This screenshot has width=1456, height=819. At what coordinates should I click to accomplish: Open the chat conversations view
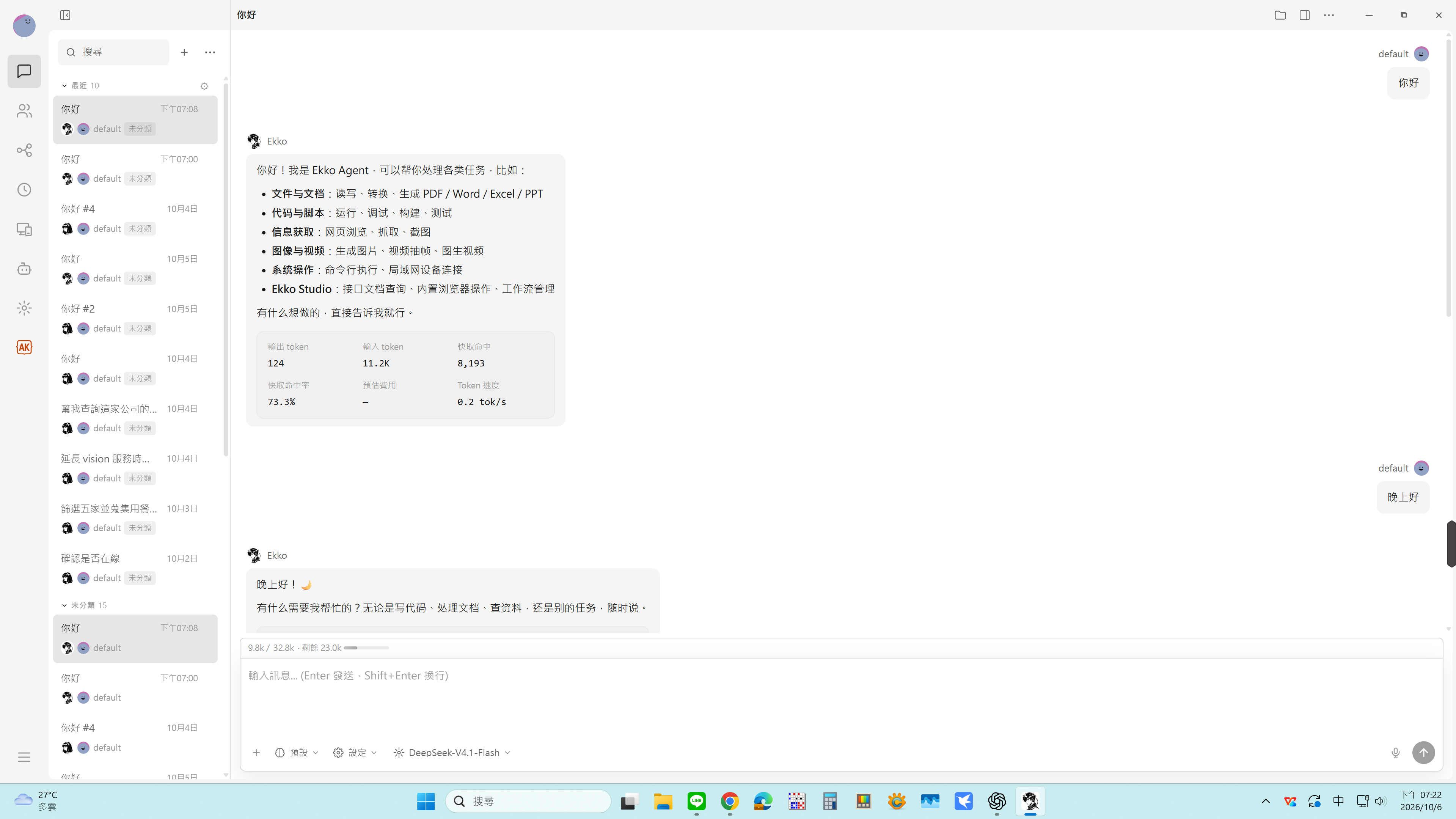pos(24,71)
